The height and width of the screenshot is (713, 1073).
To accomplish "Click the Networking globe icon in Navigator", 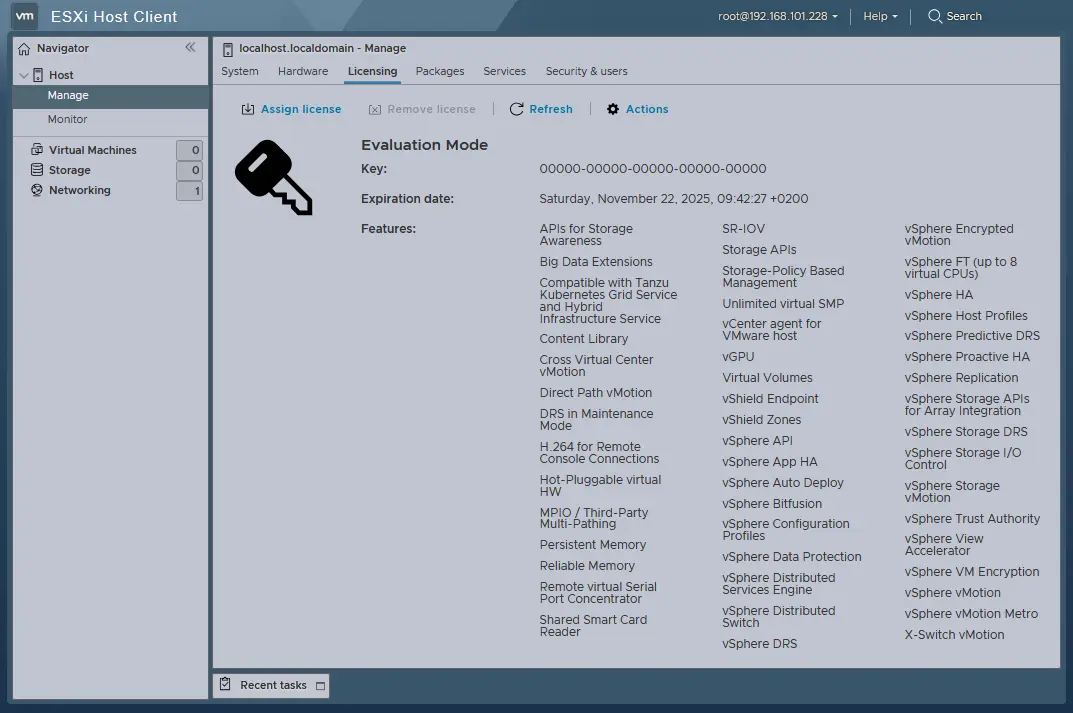I will (x=37, y=190).
